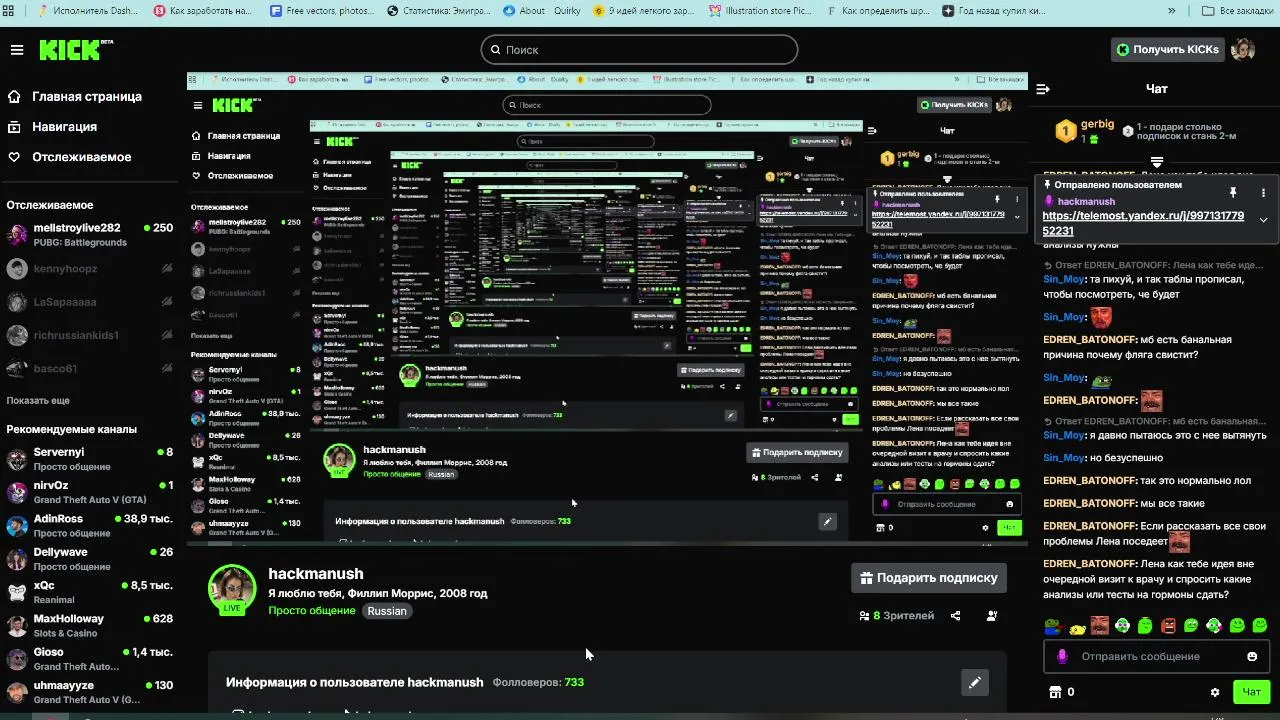Click the purple microphone badge in chat input
1280x720 pixels.
(1062, 656)
